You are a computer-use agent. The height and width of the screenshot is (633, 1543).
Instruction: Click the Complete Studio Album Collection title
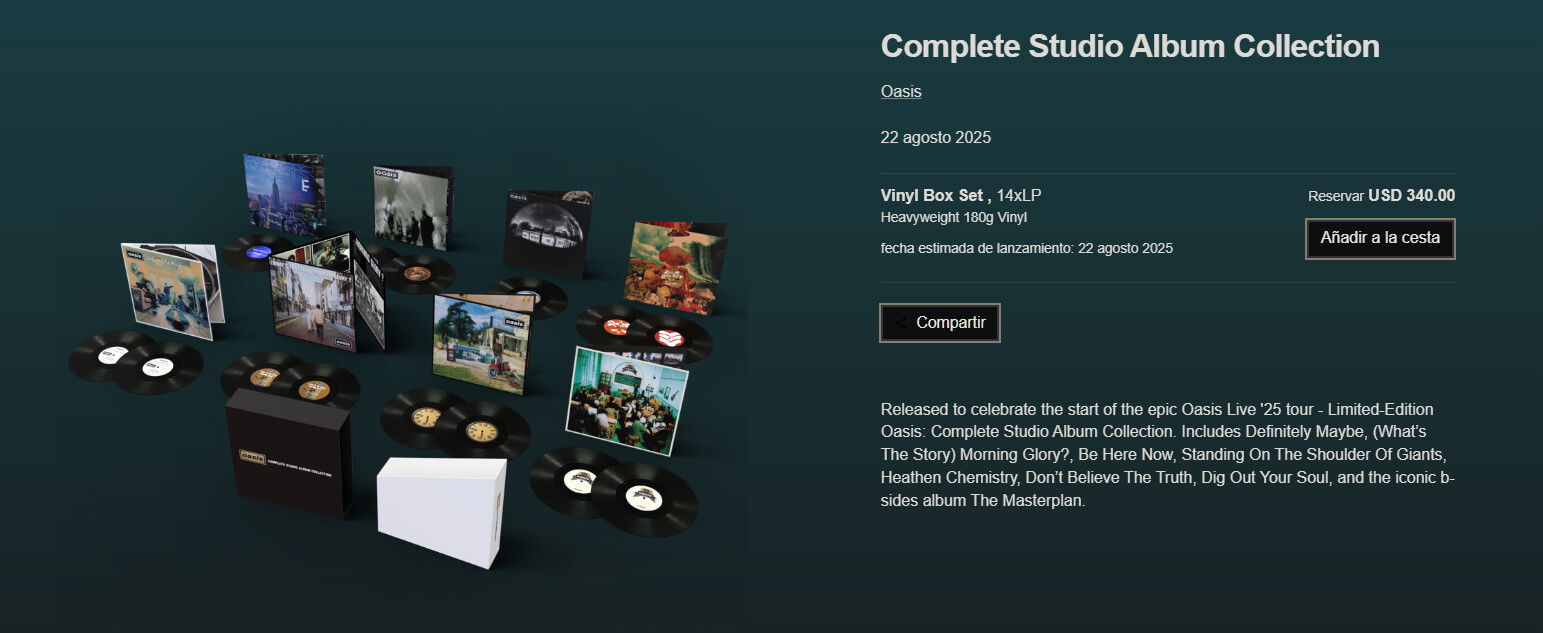coord(1130,46)
